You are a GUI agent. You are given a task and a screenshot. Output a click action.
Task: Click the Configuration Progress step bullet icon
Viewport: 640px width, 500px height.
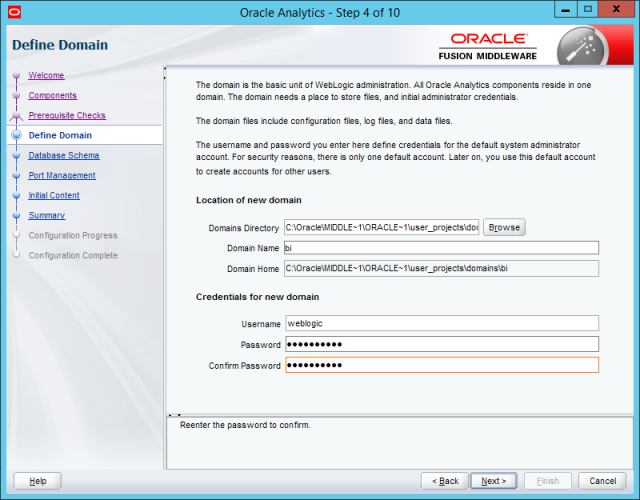pyautogui.click(x=16, y=235)
